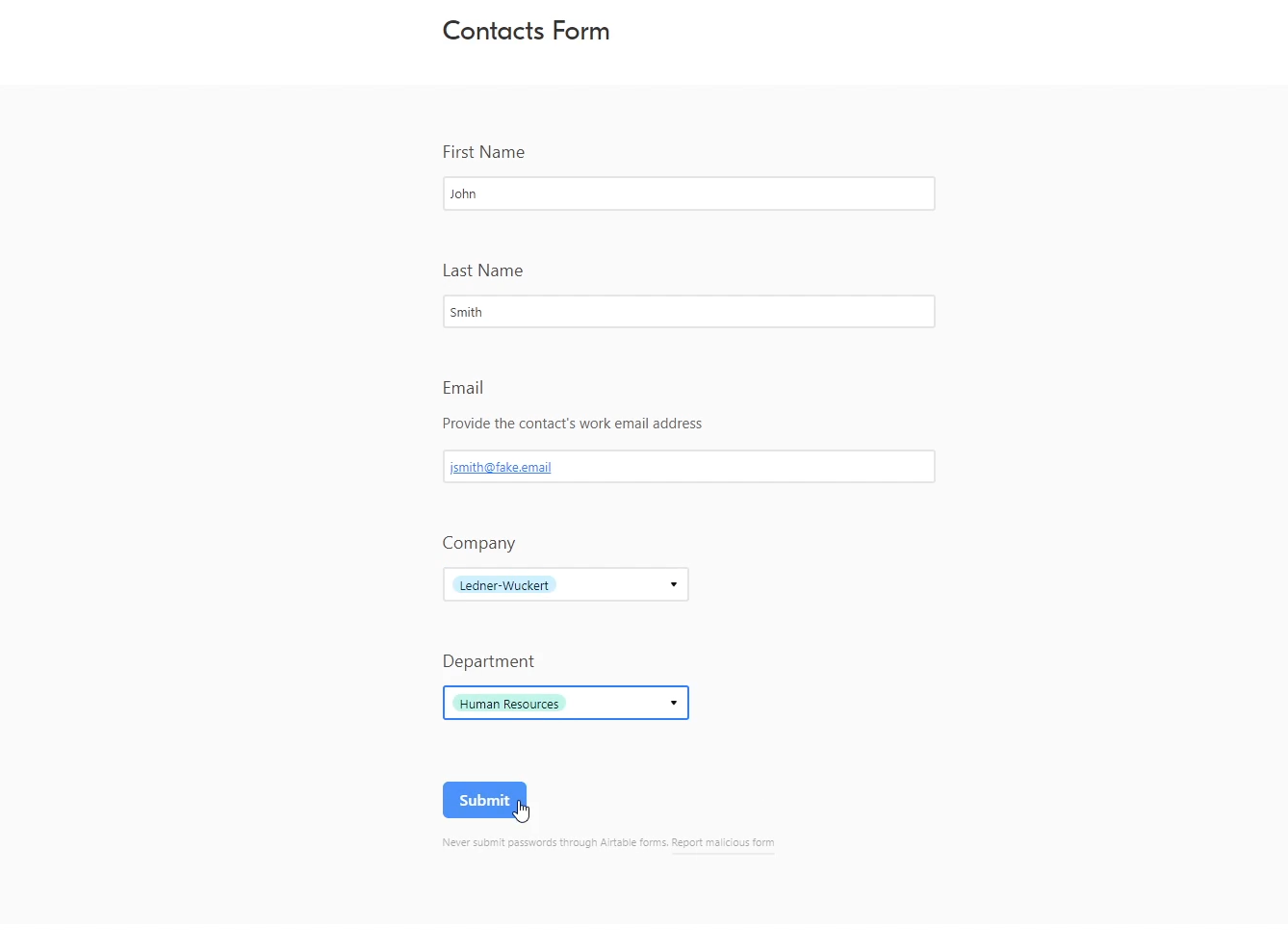Click the empty area of the Email input box
Image resolution: width=1288 pixels, height=952 pixels.
click(x=741, y=467)
